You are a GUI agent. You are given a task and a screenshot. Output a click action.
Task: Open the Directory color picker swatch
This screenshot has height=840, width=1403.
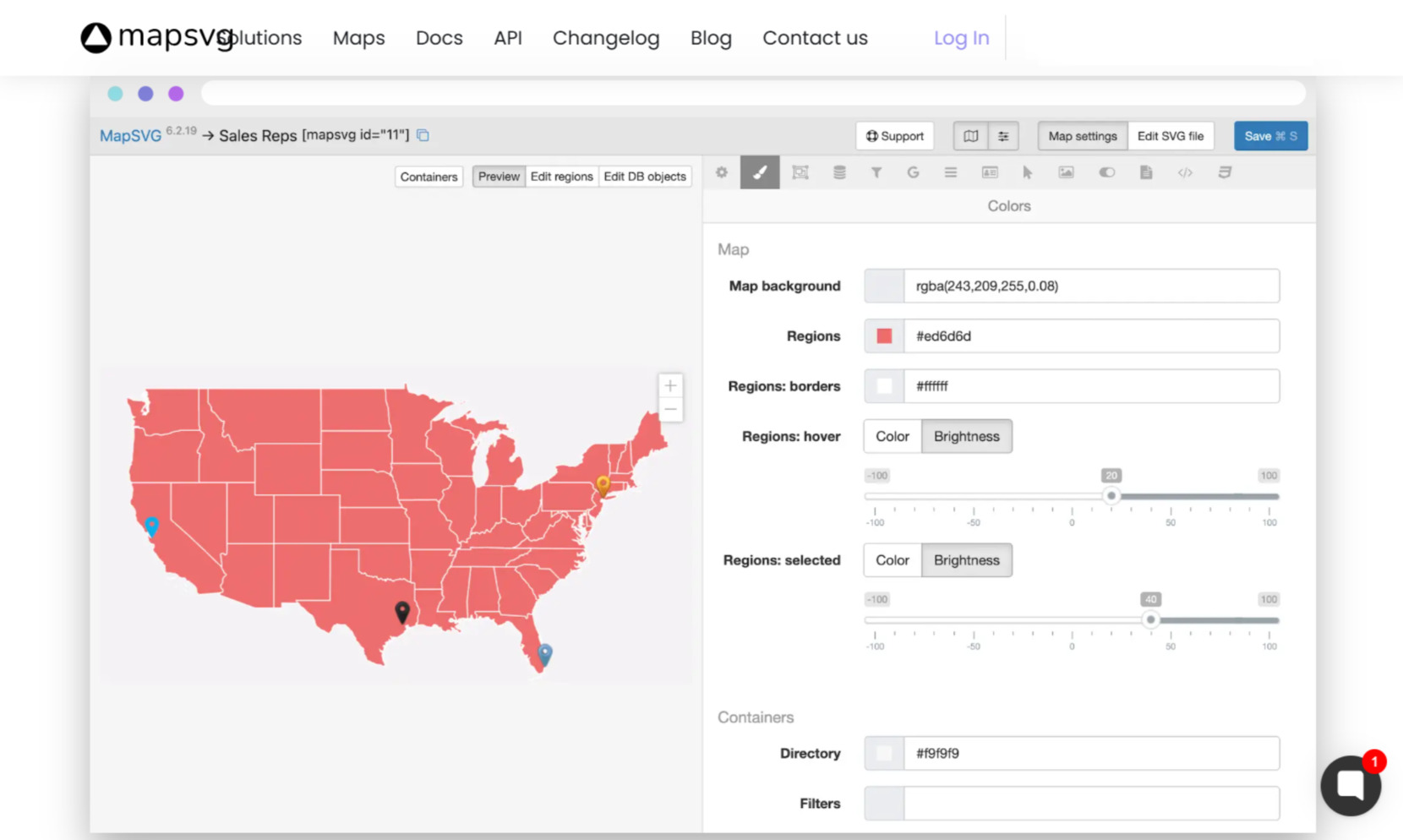tap(883, 753)
